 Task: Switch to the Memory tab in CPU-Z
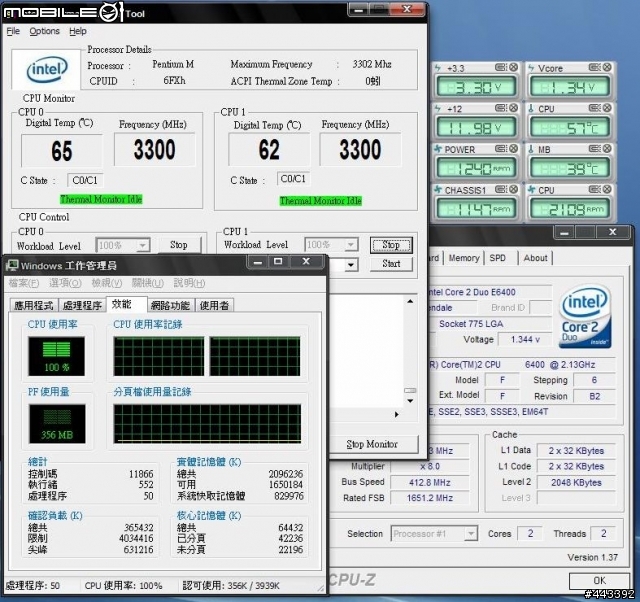point(464,258)
